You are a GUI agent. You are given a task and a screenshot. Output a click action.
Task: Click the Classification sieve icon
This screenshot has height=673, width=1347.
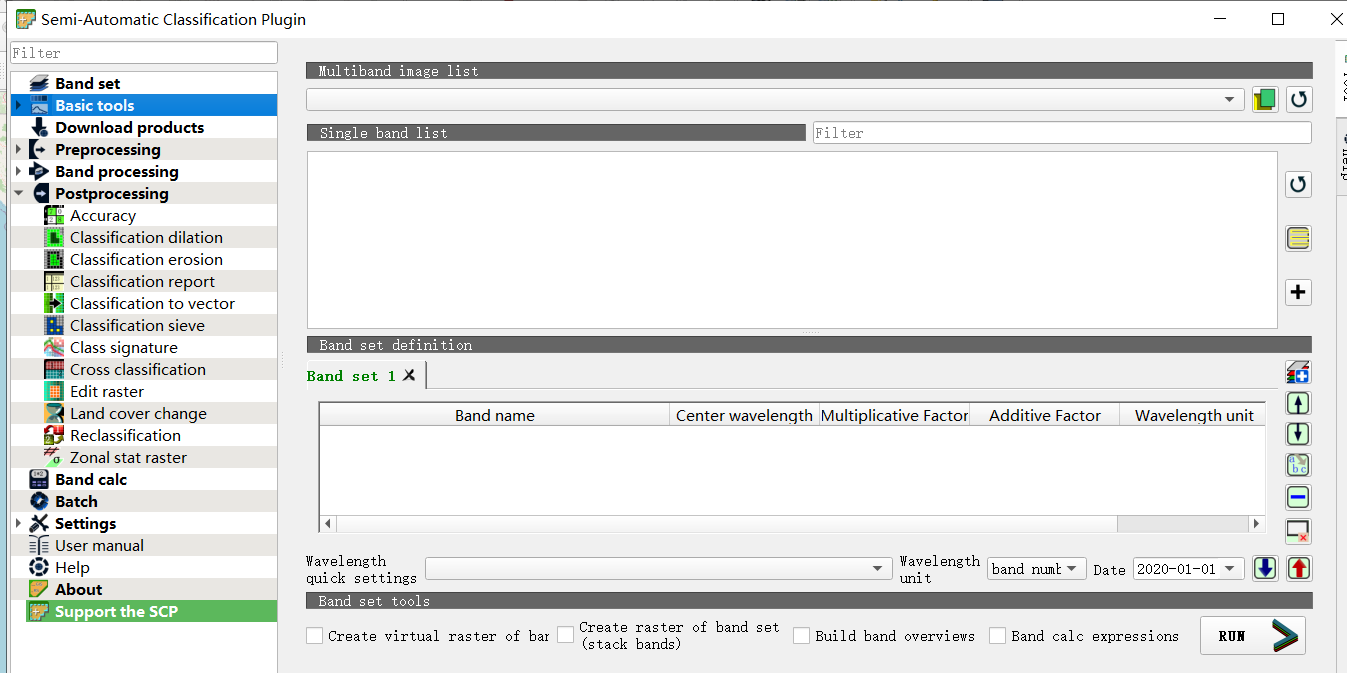point(54,325)
